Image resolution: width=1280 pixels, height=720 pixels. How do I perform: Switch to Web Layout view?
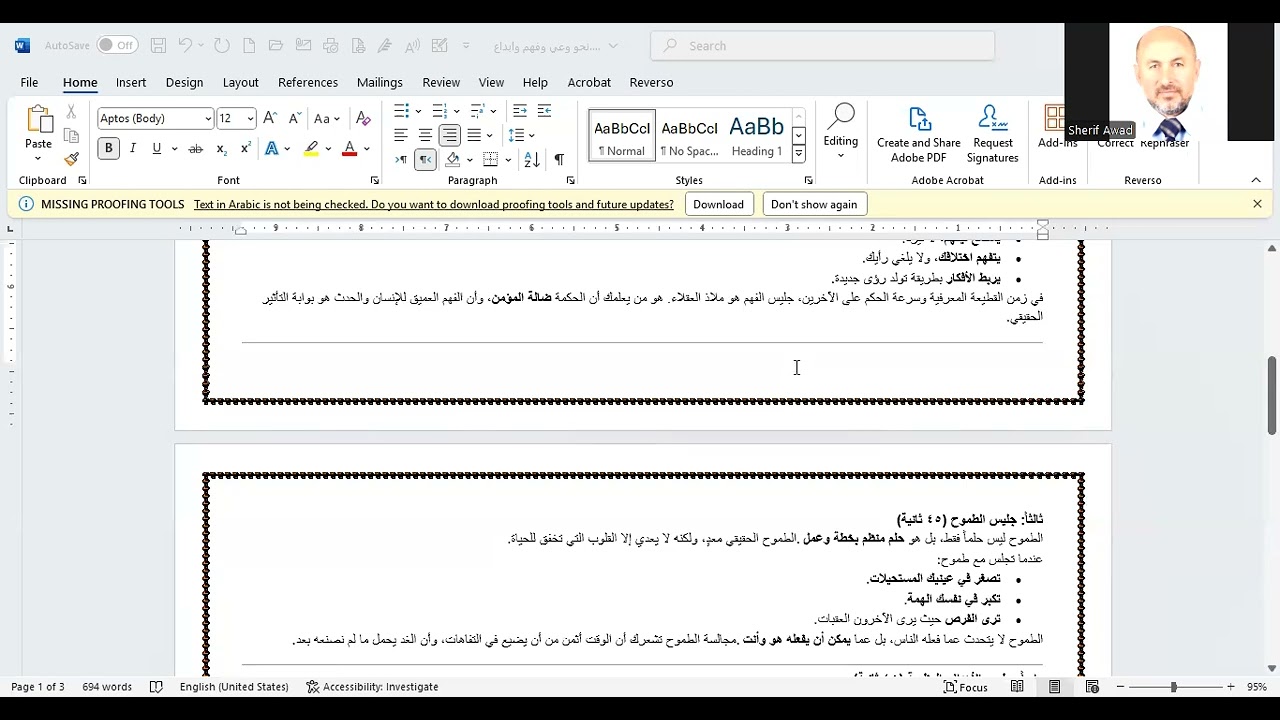tap(1092, 687)
